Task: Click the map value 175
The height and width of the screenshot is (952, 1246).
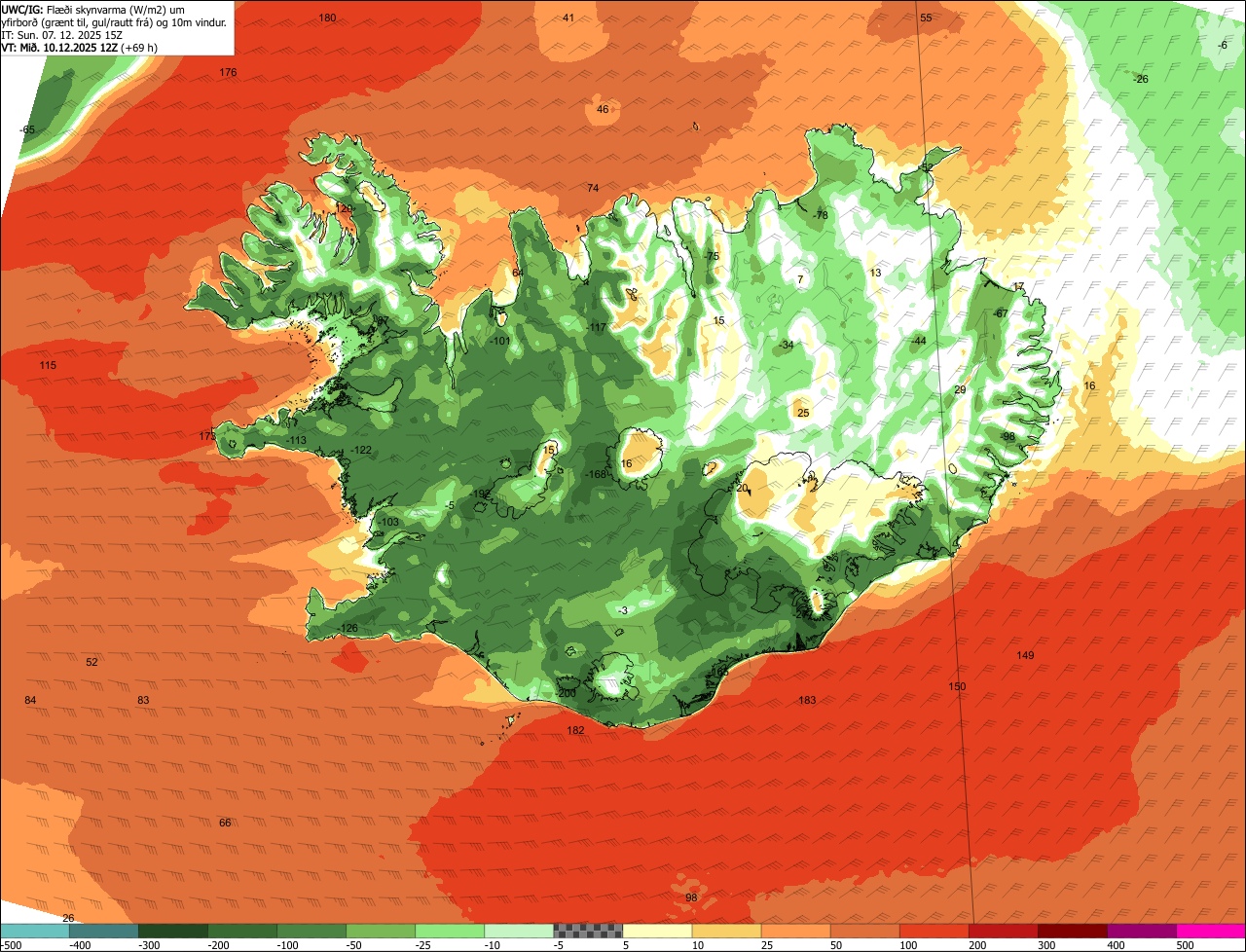Action: coord(206,436)
